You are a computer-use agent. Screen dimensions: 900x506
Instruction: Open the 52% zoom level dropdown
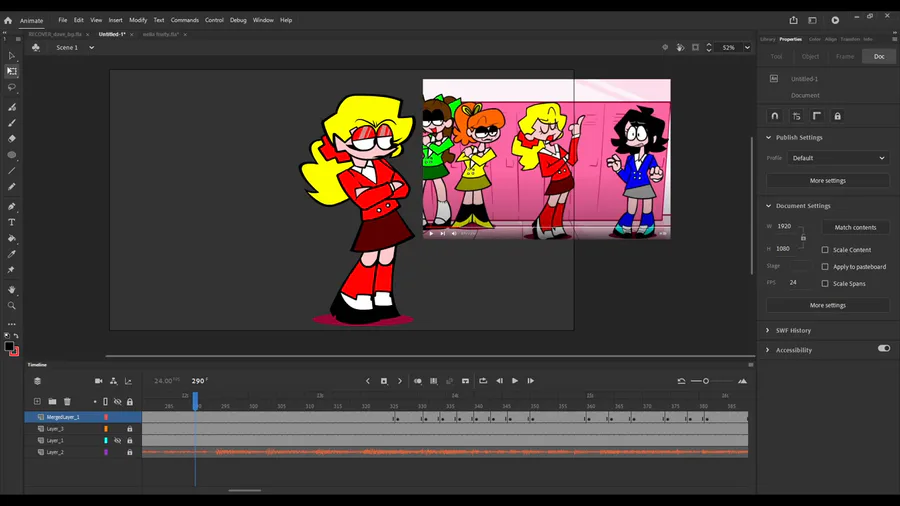[x=747, y=48]
